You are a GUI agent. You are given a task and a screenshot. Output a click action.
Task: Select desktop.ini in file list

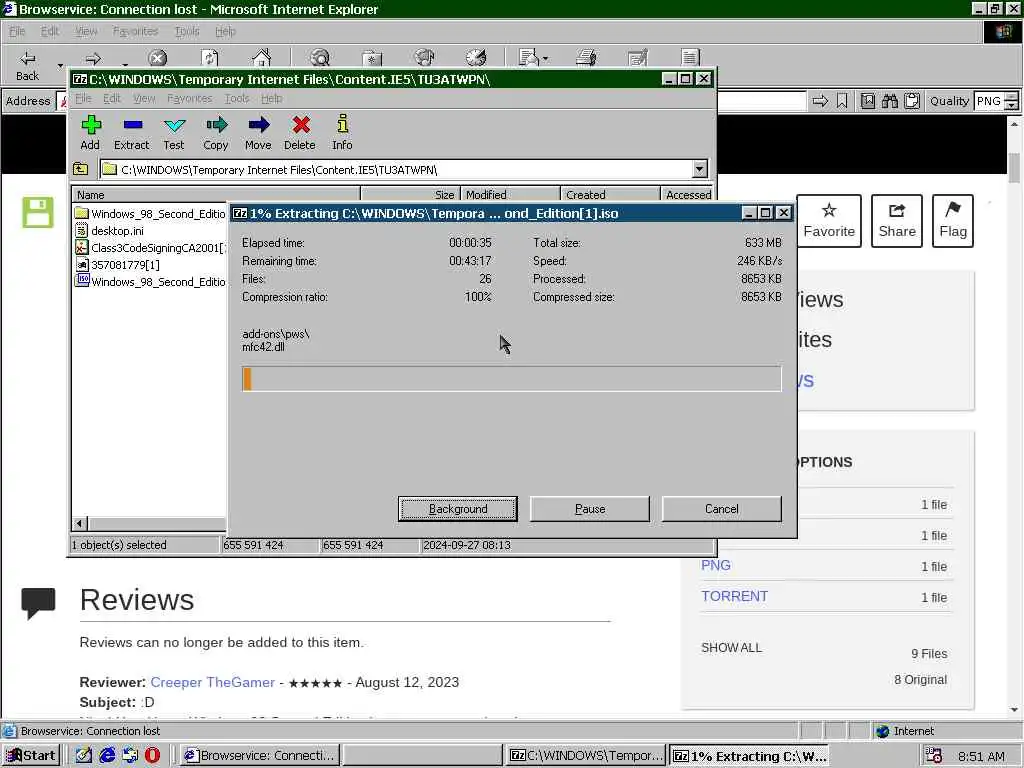pos(118,231)
